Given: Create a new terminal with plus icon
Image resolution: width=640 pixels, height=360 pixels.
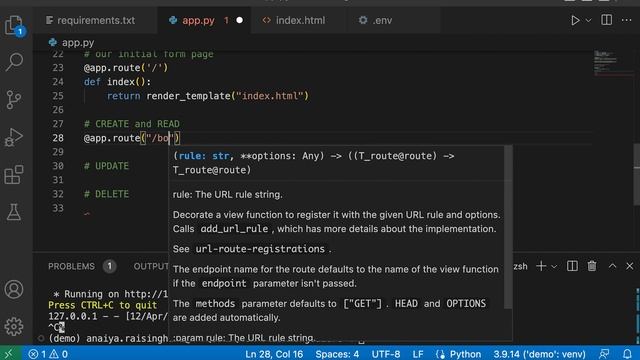Looking at the screenshot, I should point(541,266).
